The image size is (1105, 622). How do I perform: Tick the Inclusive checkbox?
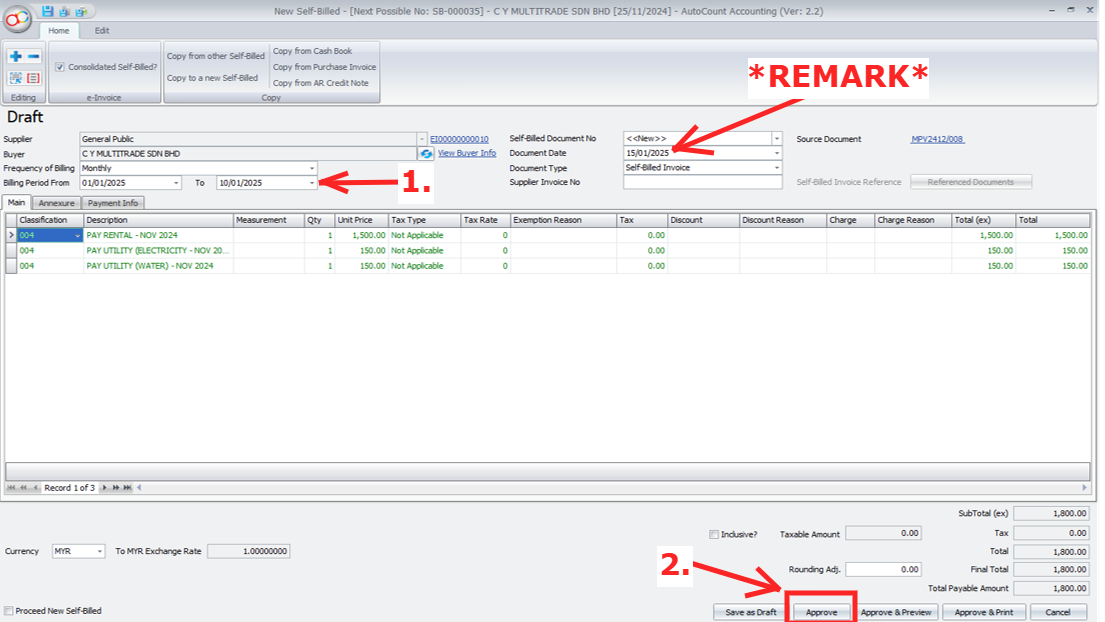click(713, 534)
